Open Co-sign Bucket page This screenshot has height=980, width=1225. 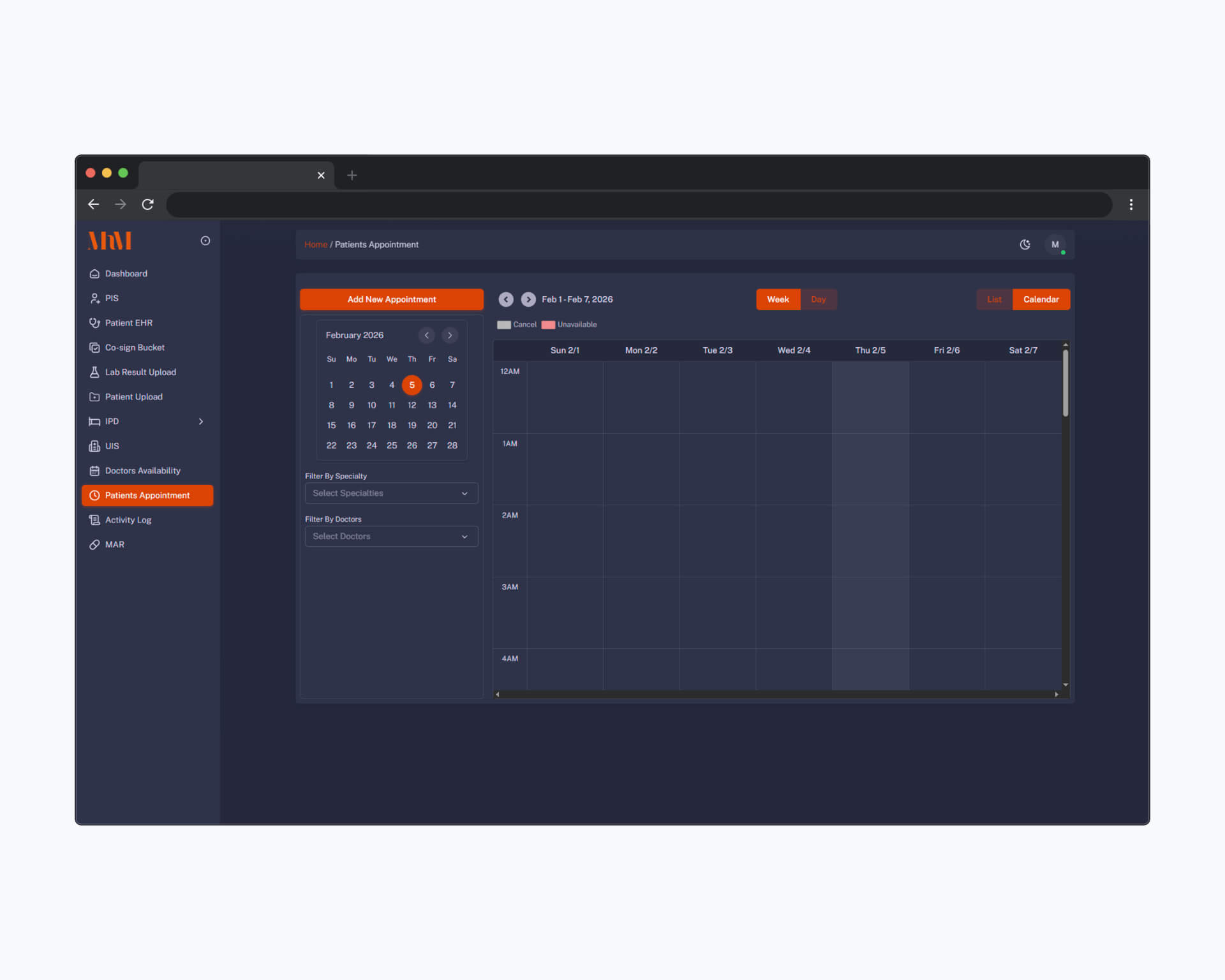coord(134,348)
